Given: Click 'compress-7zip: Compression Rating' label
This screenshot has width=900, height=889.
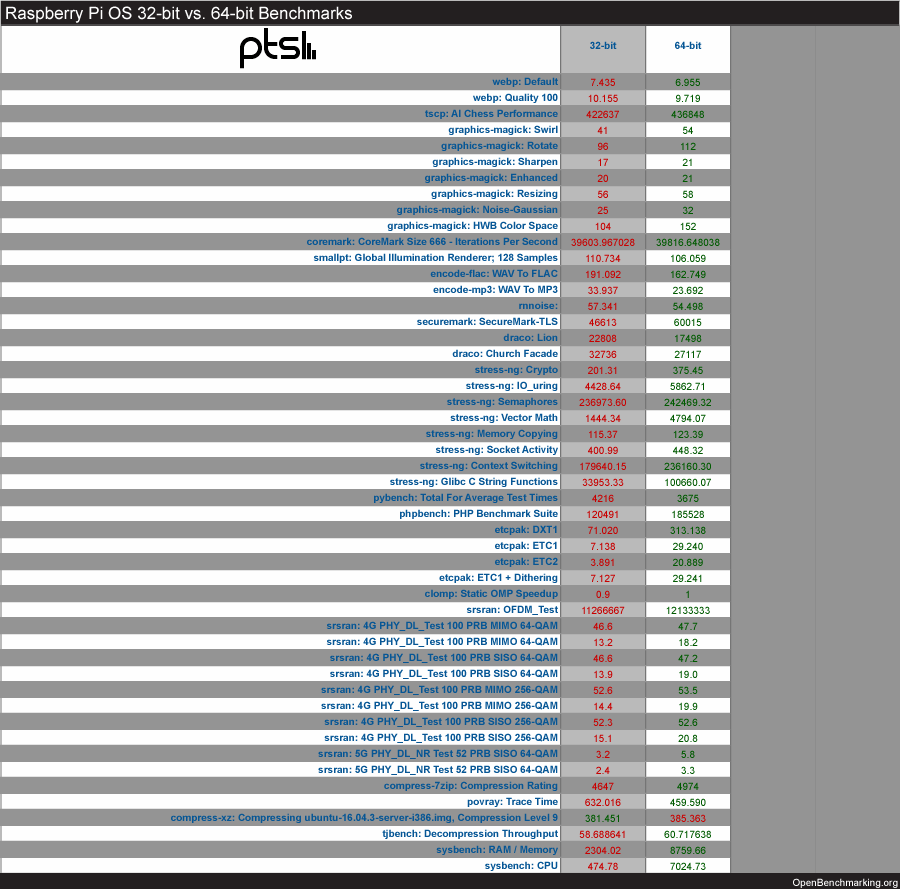Looking at the screenshot, I should (471, 786).
